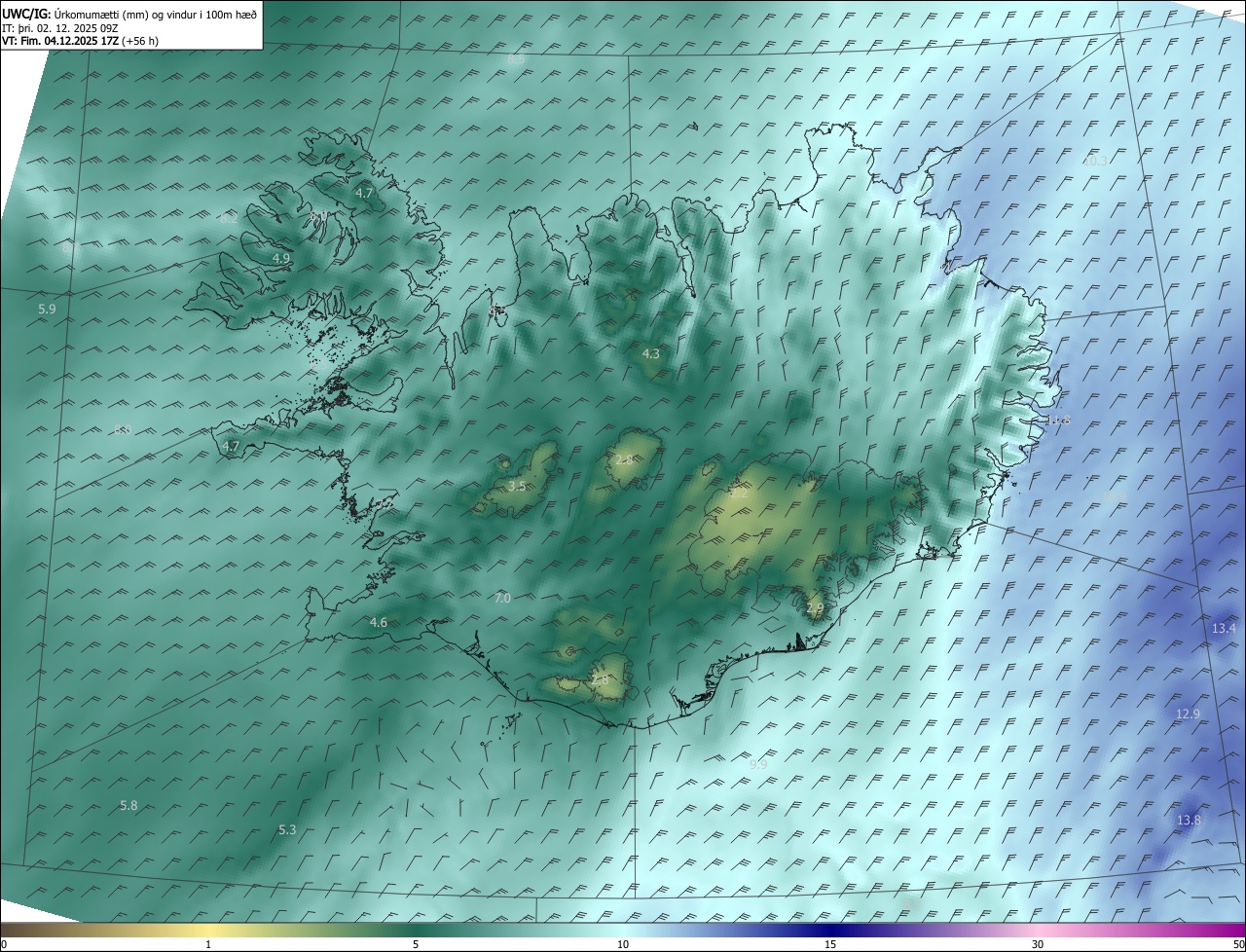
Task: Click the 0 tick on the color scale
Action: pos(4,945)
